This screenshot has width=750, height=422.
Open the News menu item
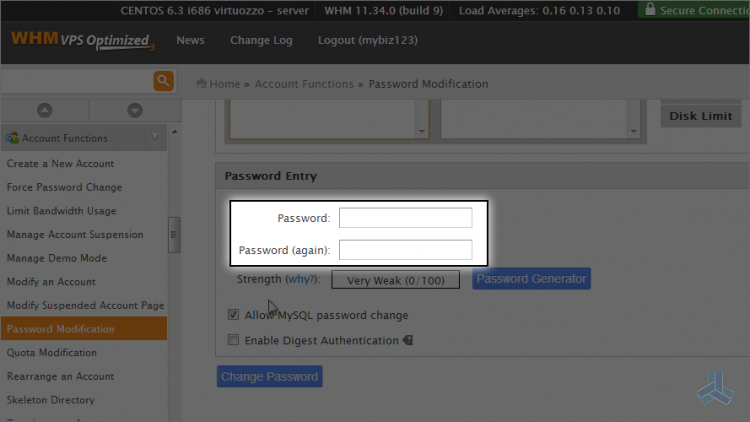point(190,40)
